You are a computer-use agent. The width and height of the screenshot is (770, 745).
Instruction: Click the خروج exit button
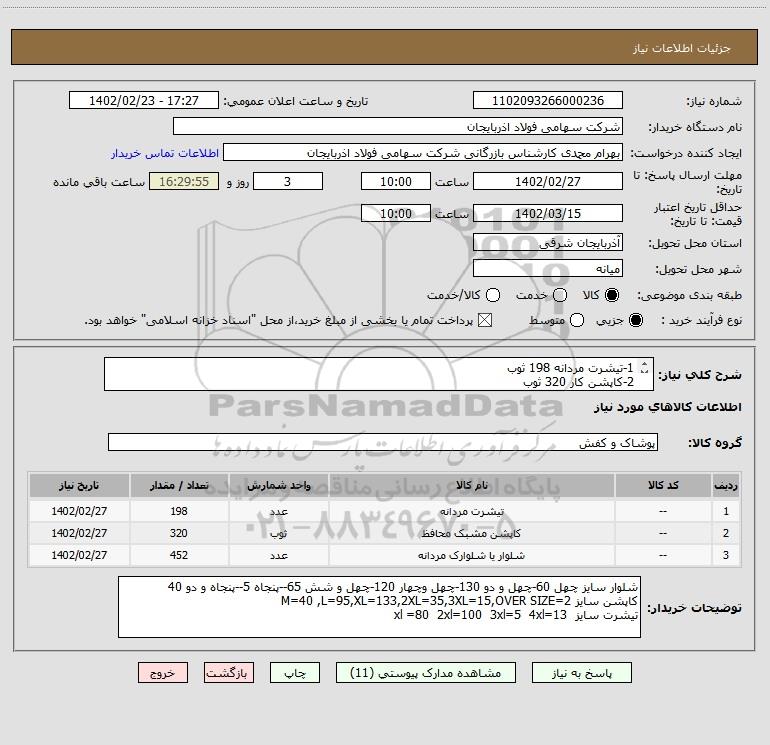click(163, 673)
